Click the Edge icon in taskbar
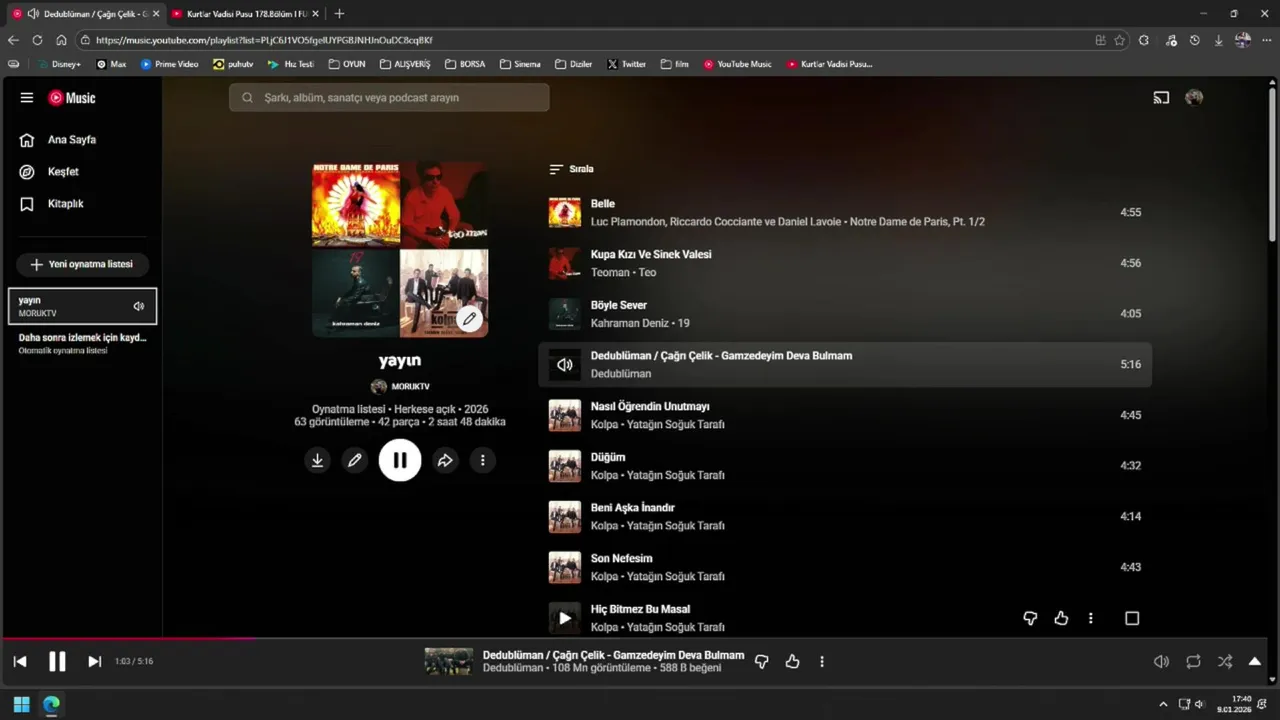The image size is (1280, 720). (x=51, y=704)
